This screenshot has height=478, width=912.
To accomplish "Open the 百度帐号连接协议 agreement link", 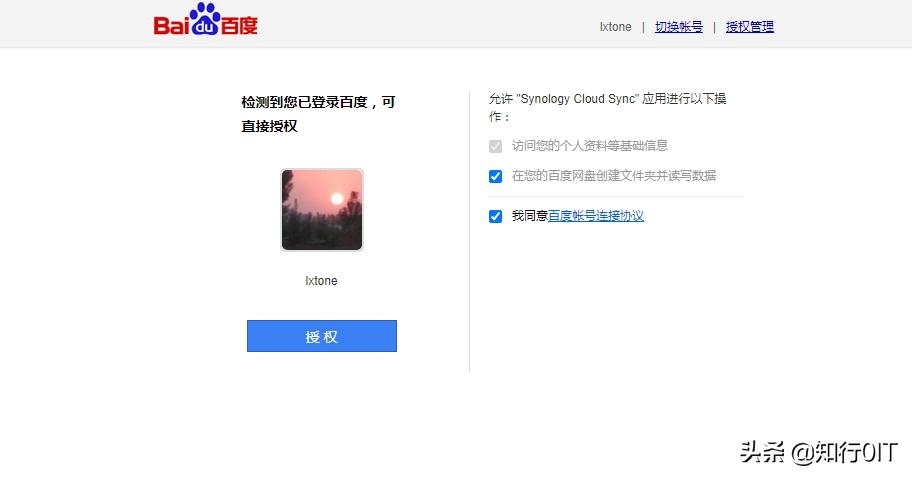I will point(596,216).
